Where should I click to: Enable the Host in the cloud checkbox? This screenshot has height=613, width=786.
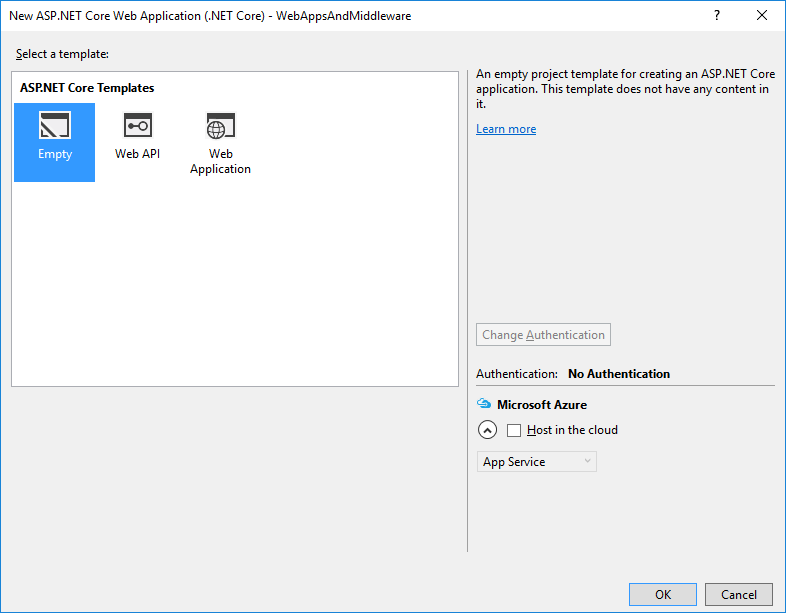click(514, 430)
